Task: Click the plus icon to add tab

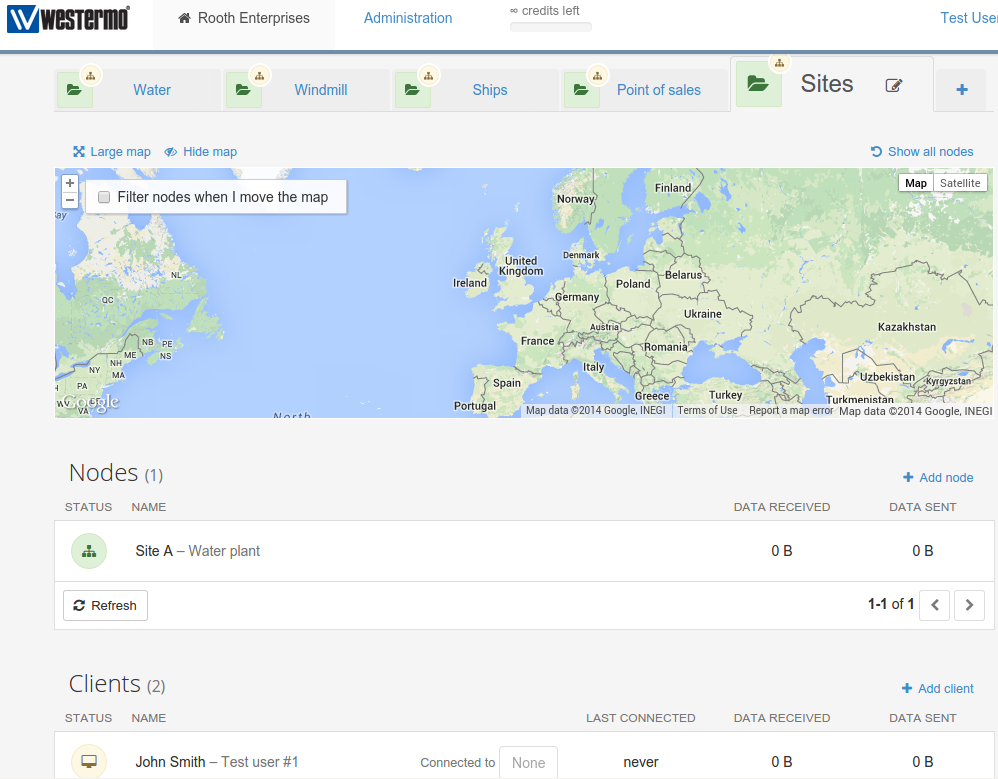Action: (x=962, y=90)
